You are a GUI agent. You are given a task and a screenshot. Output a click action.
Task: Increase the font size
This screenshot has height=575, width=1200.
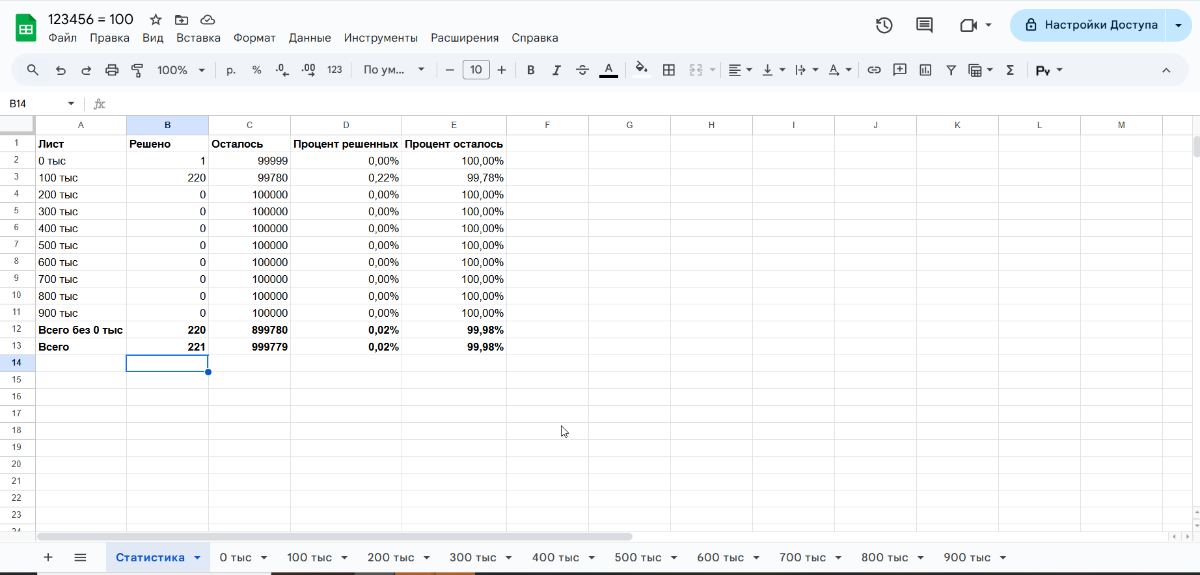[x=502, y=70]
